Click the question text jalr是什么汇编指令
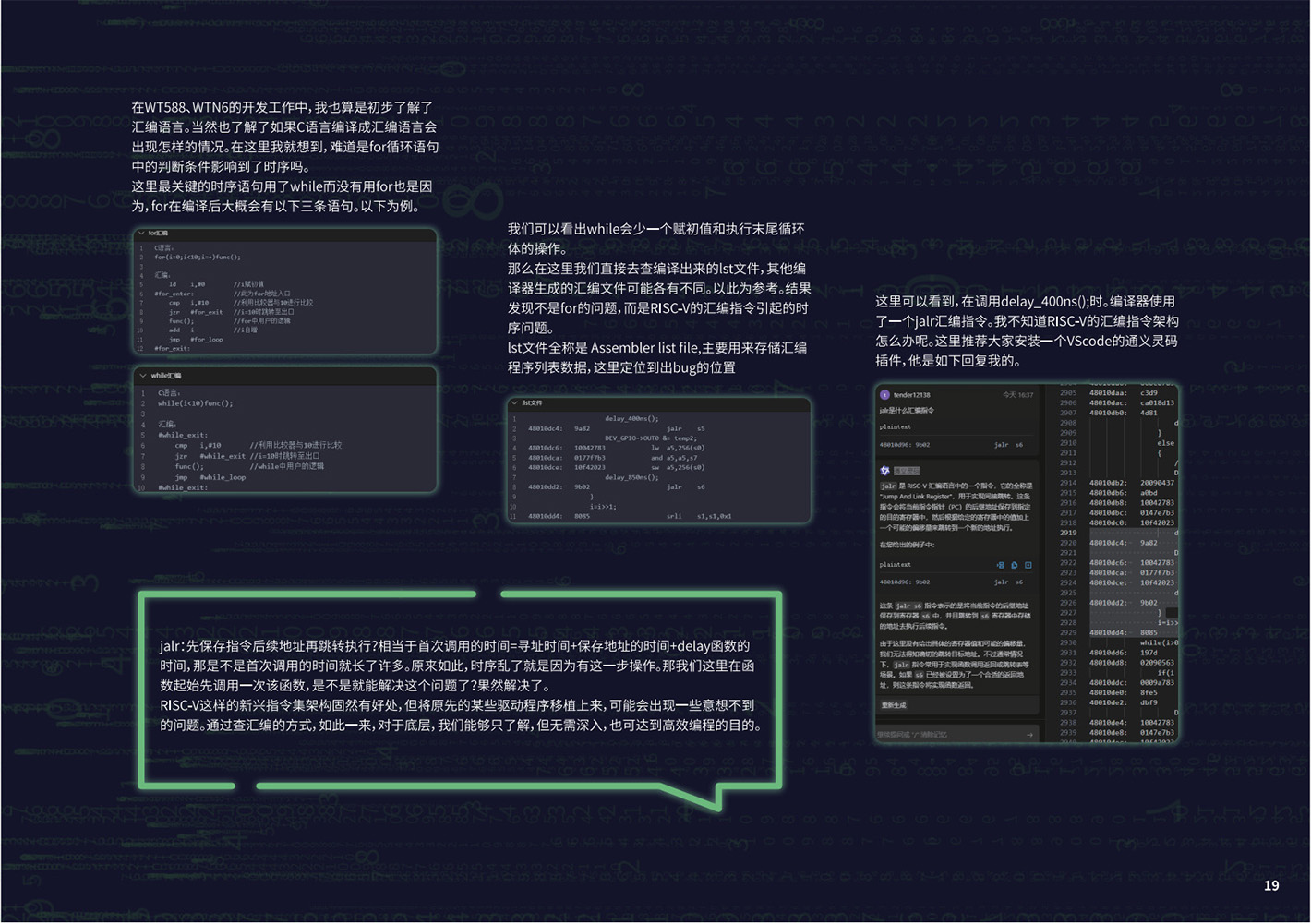This screenshot has height=924, width=1311. coord(906,411)
